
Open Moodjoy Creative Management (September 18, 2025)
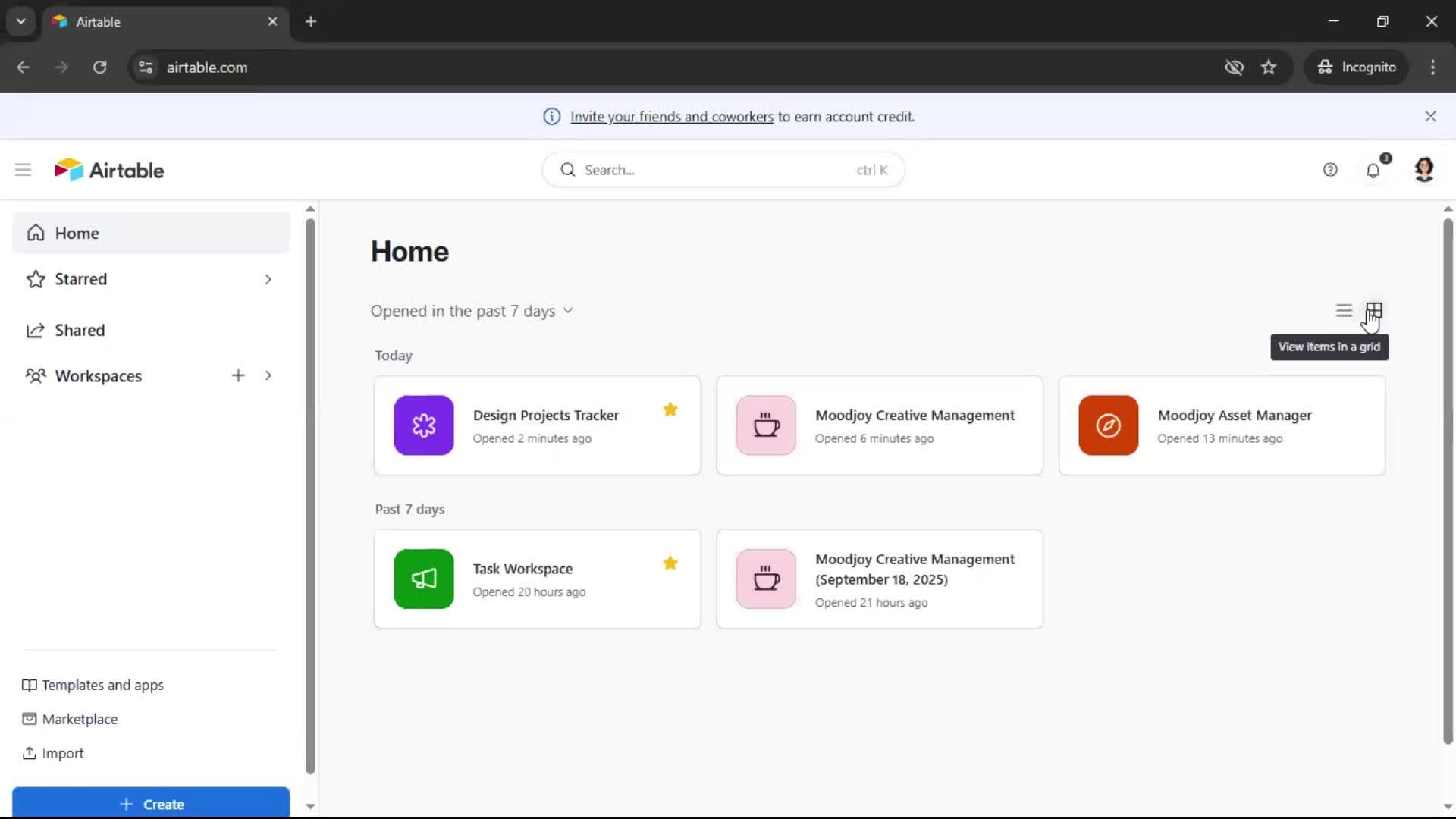point(915,569)
